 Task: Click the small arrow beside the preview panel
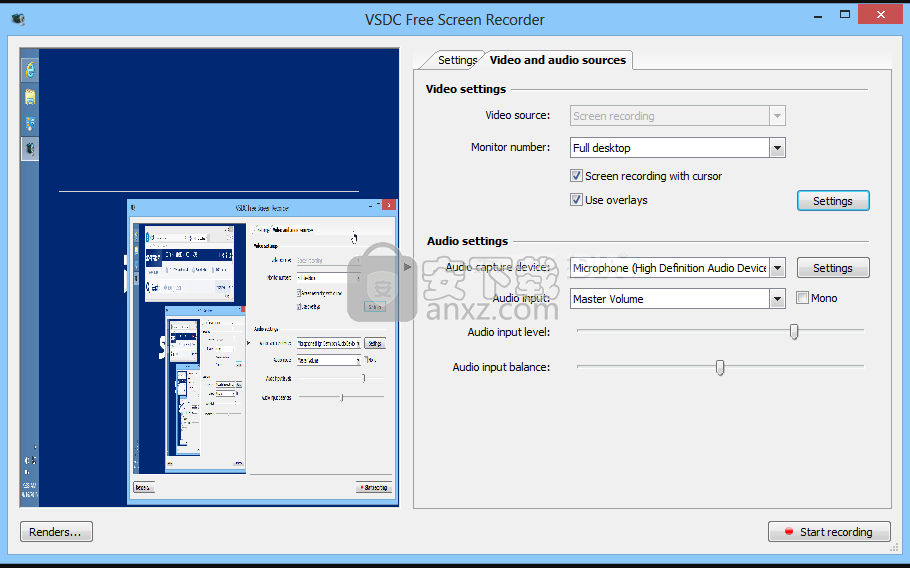(x=406, y=267)
